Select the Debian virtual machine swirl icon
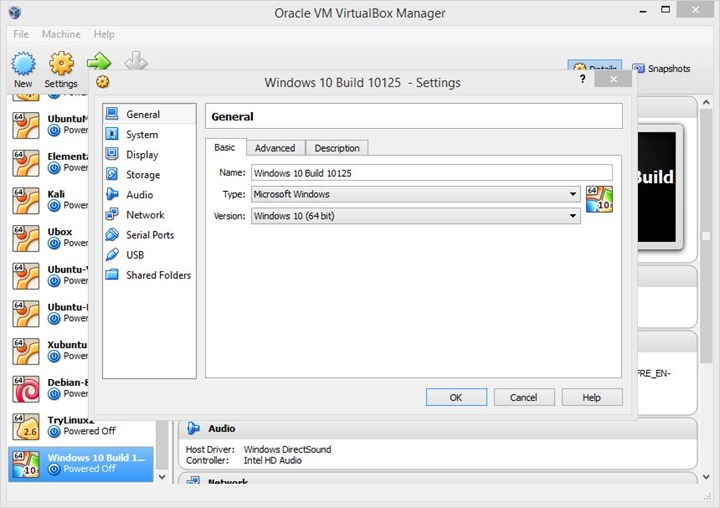 (26, 389)
